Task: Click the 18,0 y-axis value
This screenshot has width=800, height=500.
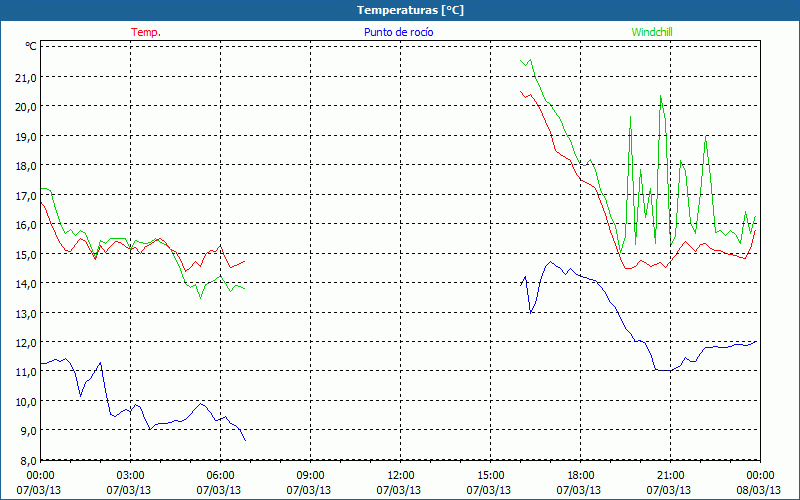Action: [27, 166]
